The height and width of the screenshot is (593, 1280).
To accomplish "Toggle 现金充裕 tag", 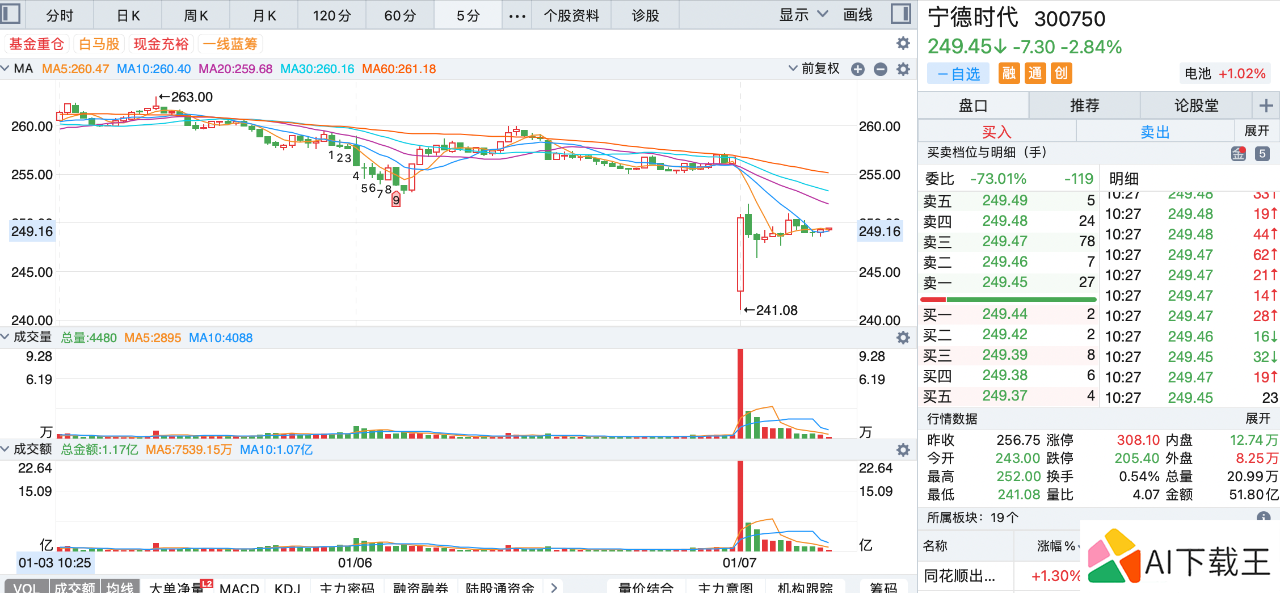I will (x=161, y=44).
